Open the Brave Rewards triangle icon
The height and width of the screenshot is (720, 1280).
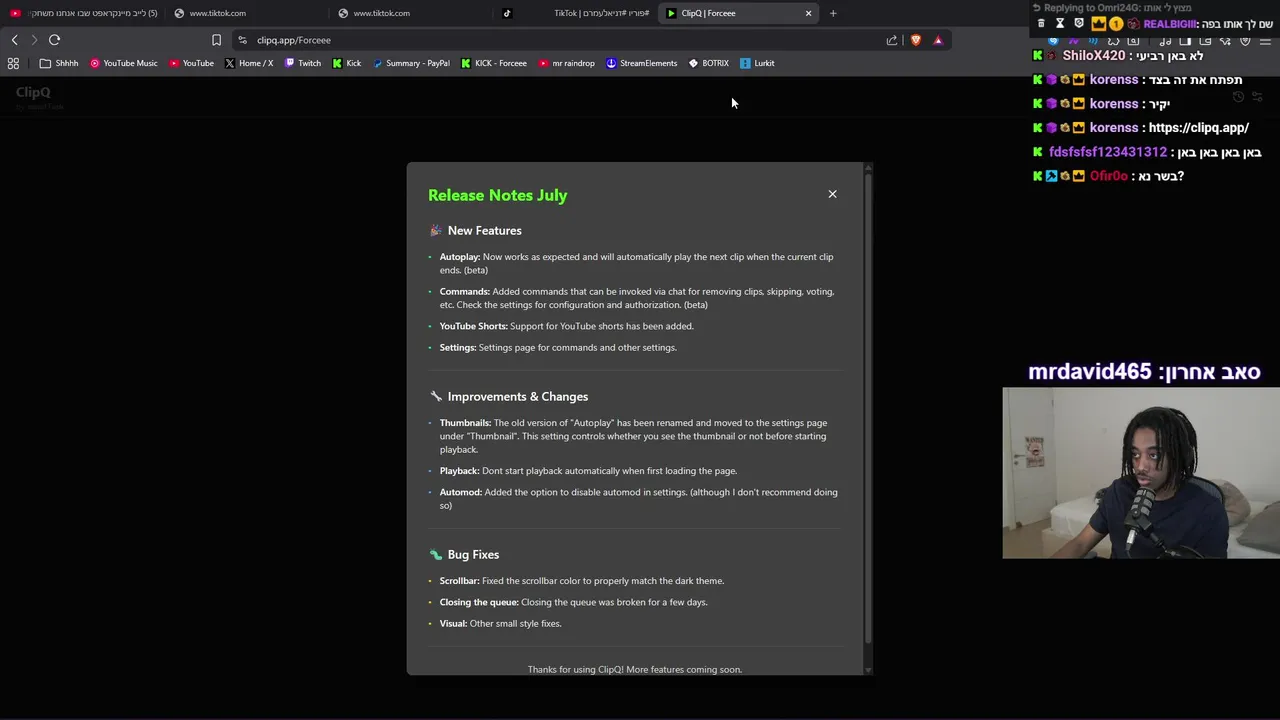pyautogui.click(x=938, y=40)
